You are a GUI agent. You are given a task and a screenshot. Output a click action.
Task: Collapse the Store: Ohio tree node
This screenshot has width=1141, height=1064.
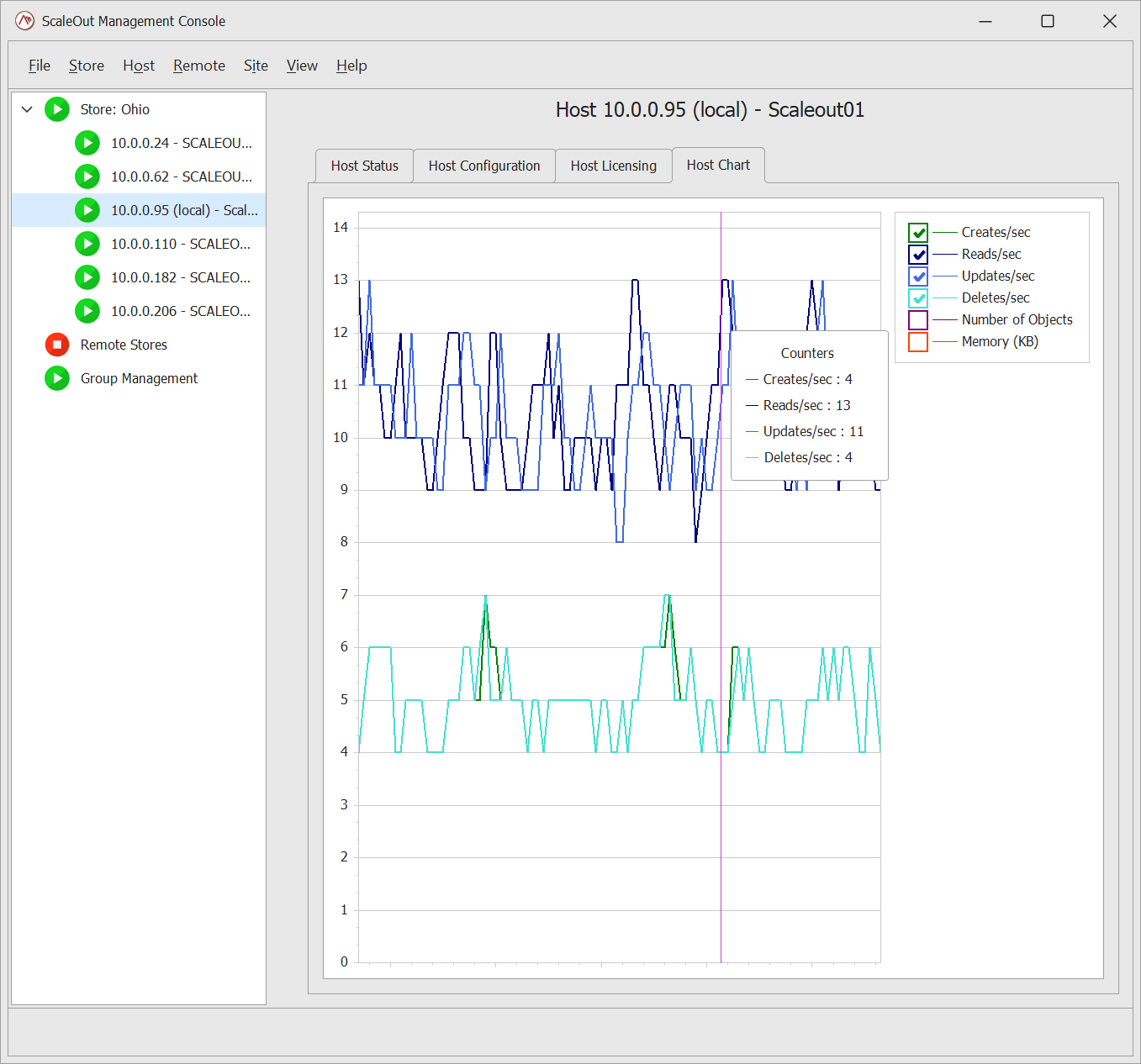pos(27,109)
